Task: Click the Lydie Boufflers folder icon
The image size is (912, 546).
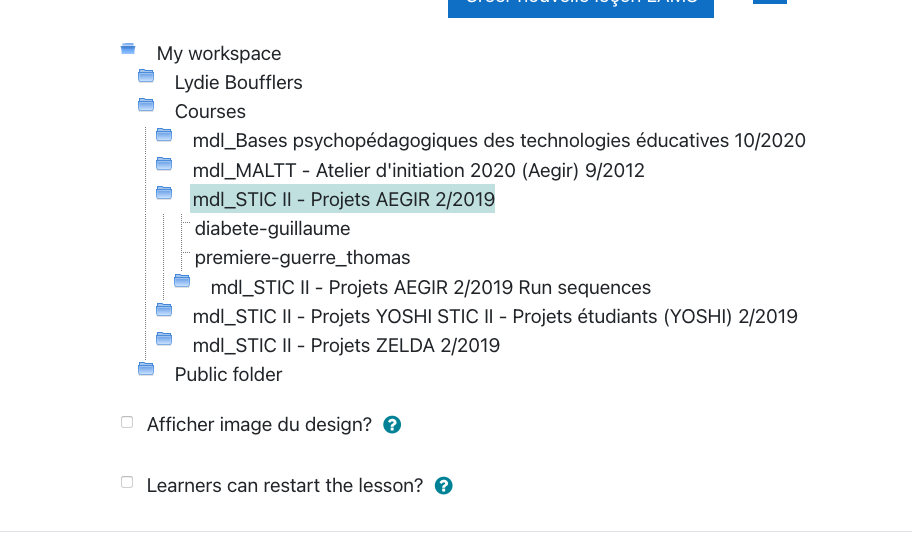Action: (x=146, y=76)
